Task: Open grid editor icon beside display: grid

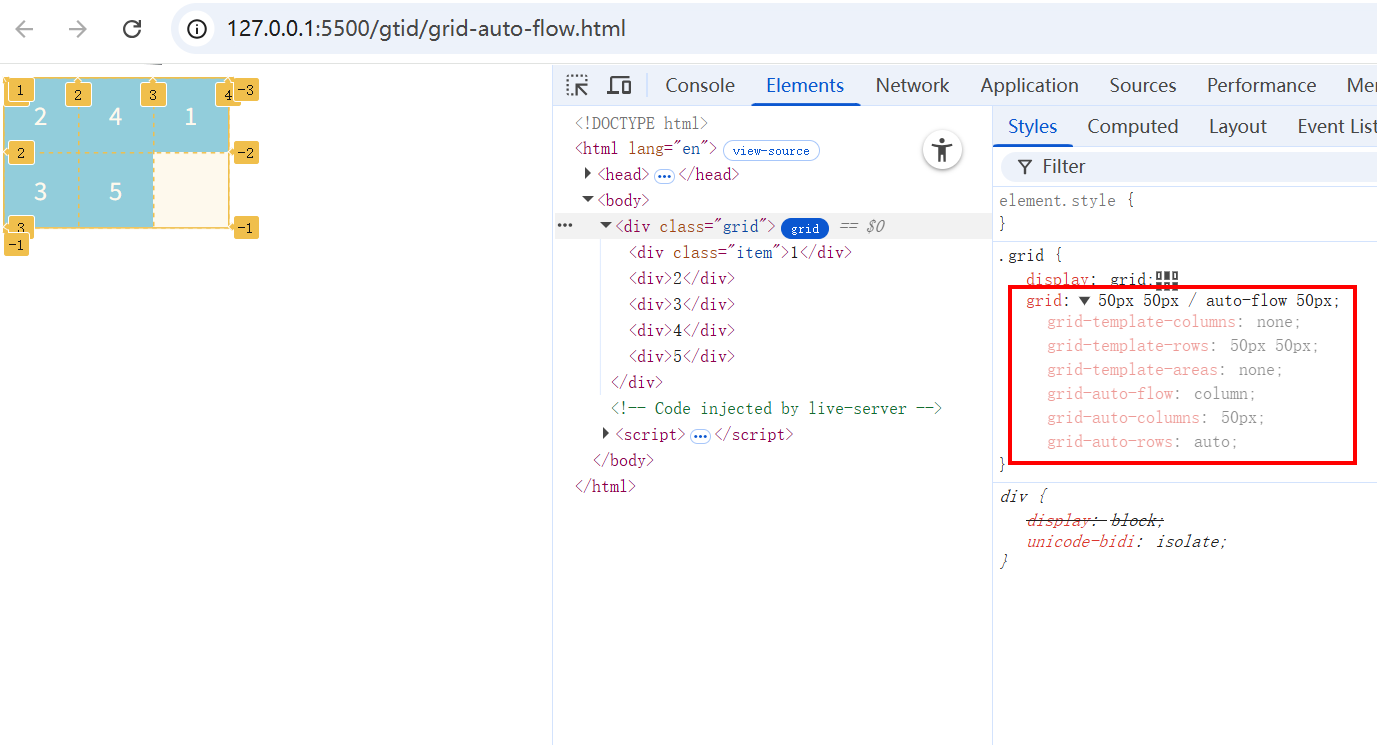Action: pyautogui.click(x=1167, y=279)
